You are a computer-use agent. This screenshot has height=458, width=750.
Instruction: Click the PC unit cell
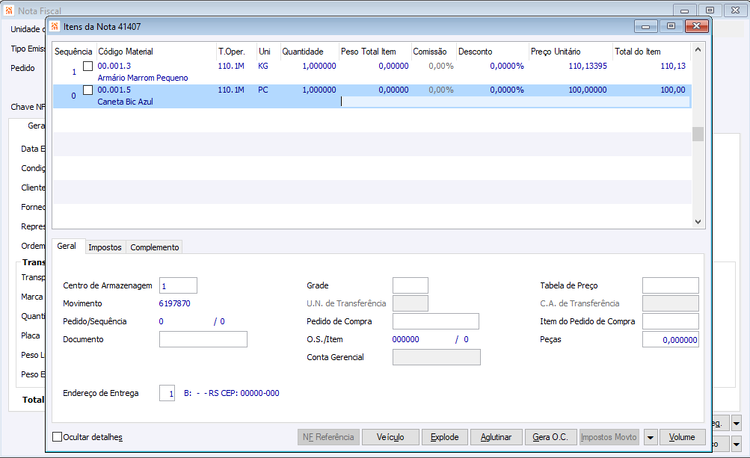click(x=263, y=90)
